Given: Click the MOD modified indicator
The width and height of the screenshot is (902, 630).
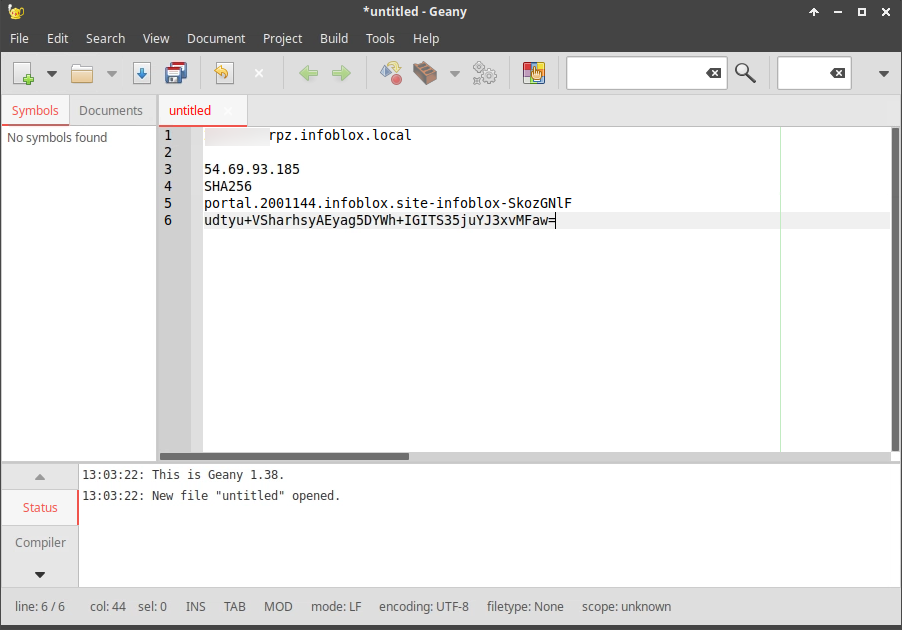Looking at the screenshot, I should coord(278,606).
